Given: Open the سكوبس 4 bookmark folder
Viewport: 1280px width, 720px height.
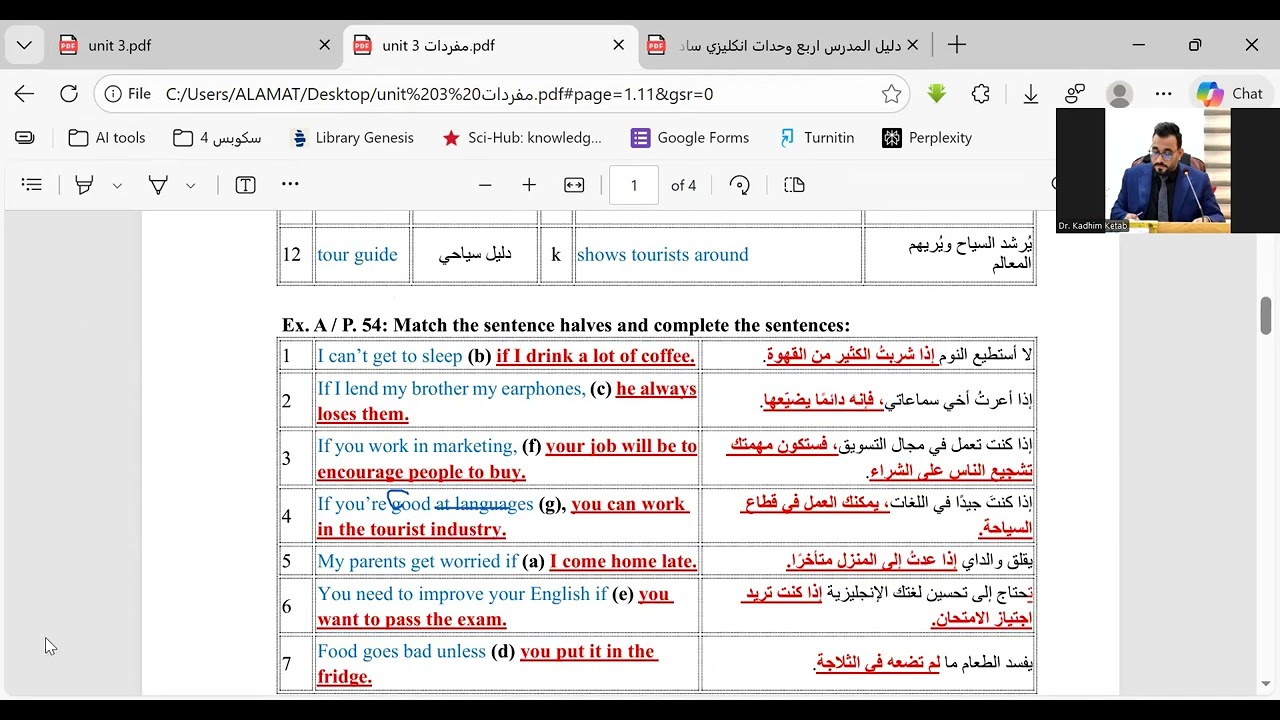Looking at the screenshot, I should [217, 138].
